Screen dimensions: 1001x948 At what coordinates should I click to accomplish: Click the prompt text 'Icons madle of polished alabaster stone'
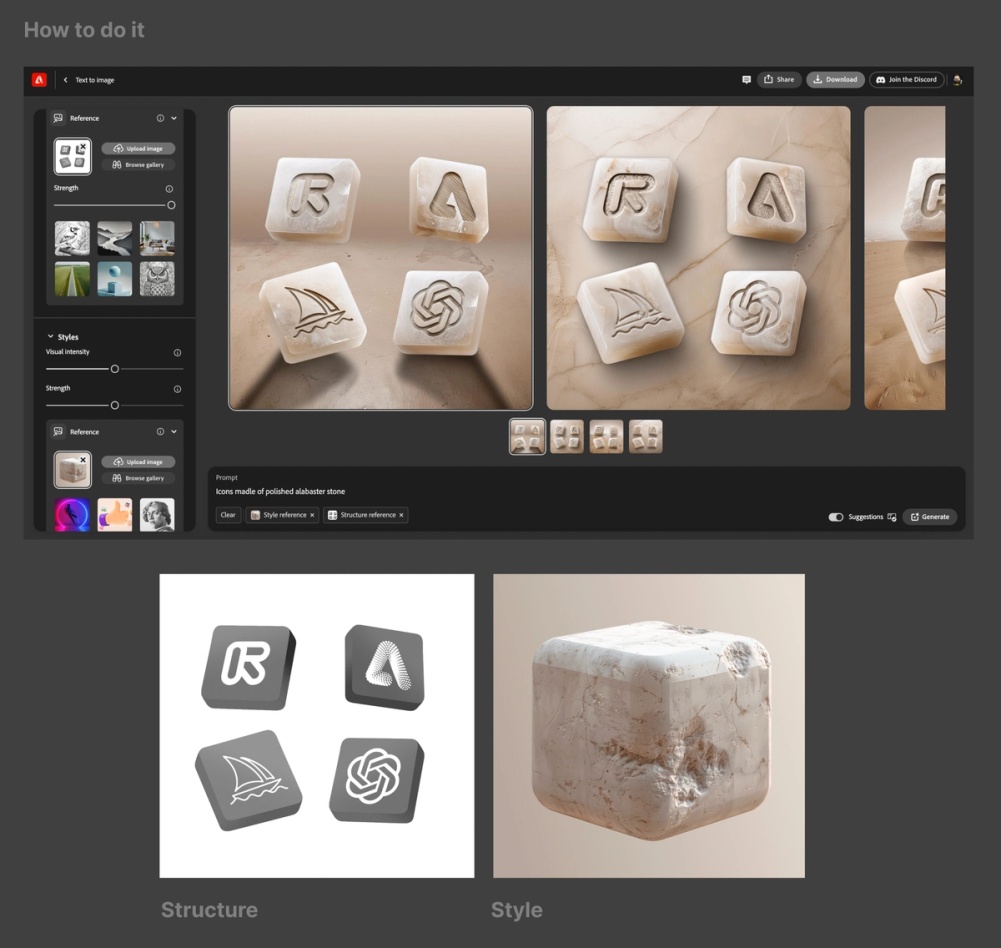coord(280,492)
